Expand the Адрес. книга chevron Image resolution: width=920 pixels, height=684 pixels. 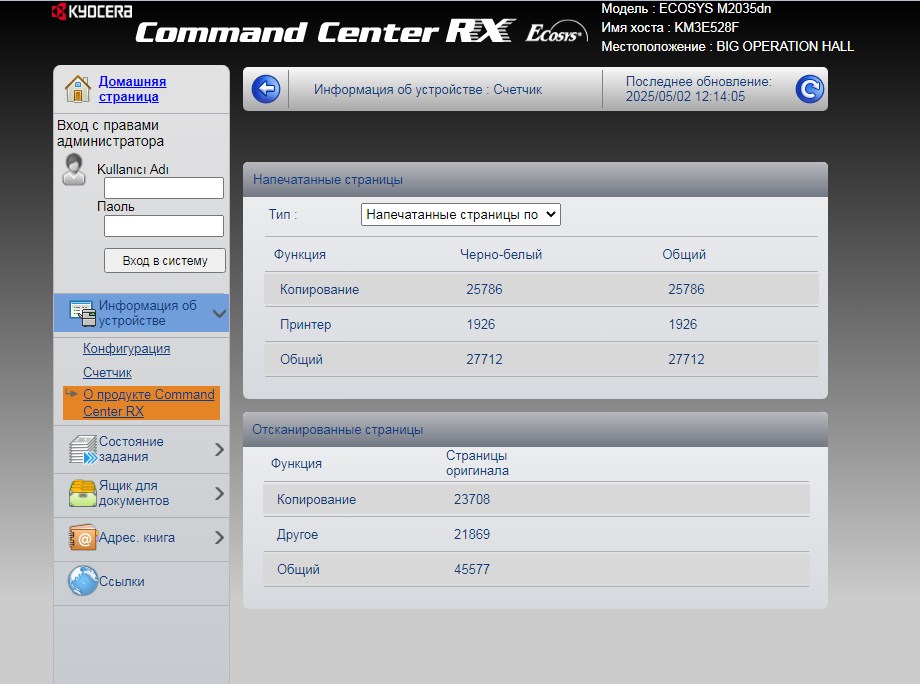219,537
